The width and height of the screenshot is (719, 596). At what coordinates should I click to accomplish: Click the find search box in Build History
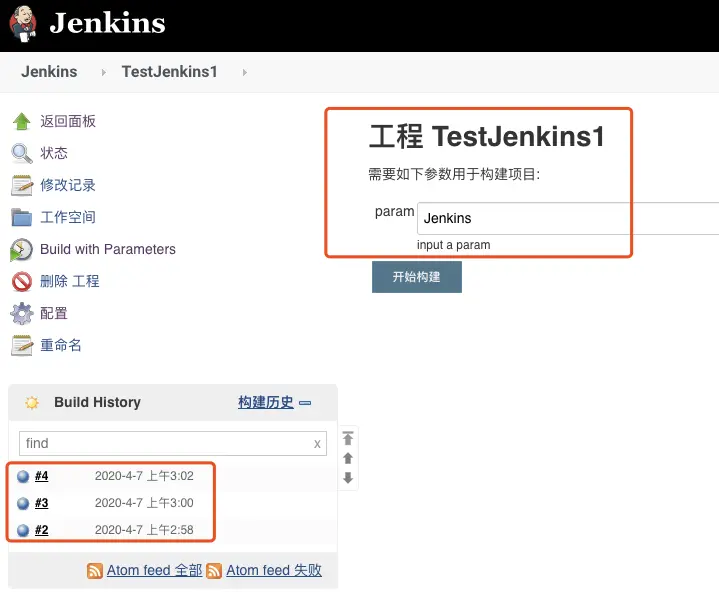coord(173,443)
